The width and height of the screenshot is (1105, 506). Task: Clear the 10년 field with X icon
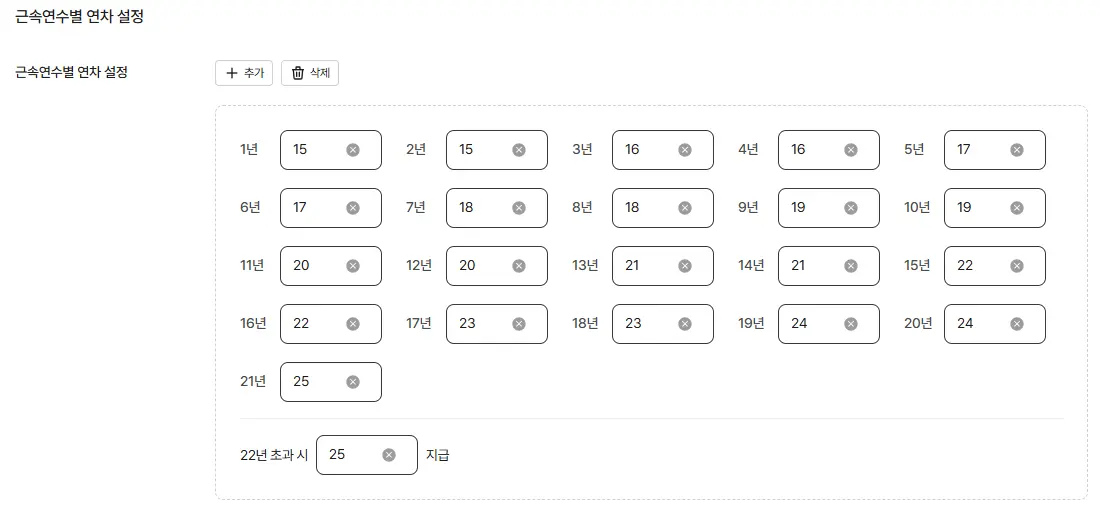(1017, 208)
